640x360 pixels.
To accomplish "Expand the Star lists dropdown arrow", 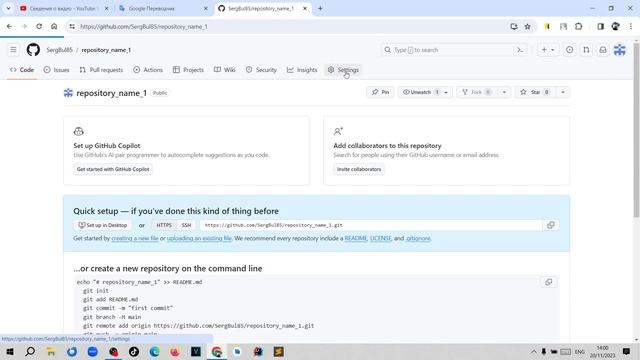I will click(x=563, y=92).
